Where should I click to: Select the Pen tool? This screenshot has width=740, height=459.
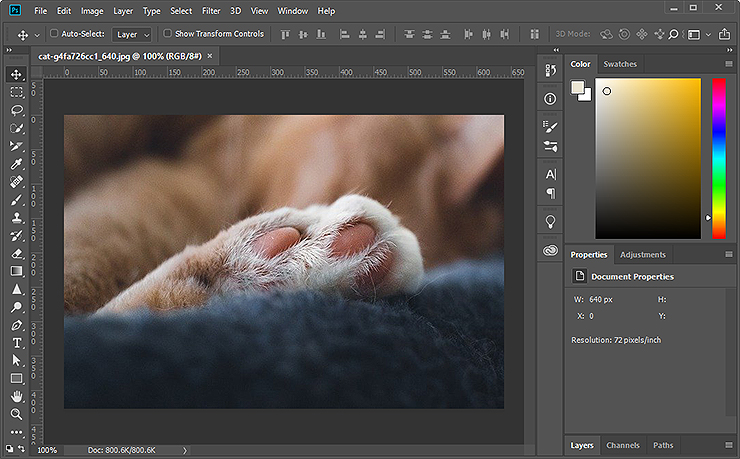(17, 325)
